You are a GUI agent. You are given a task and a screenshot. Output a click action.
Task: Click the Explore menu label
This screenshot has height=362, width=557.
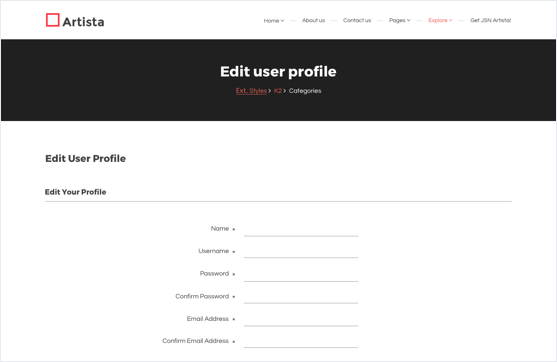click(x=438, y=20)
